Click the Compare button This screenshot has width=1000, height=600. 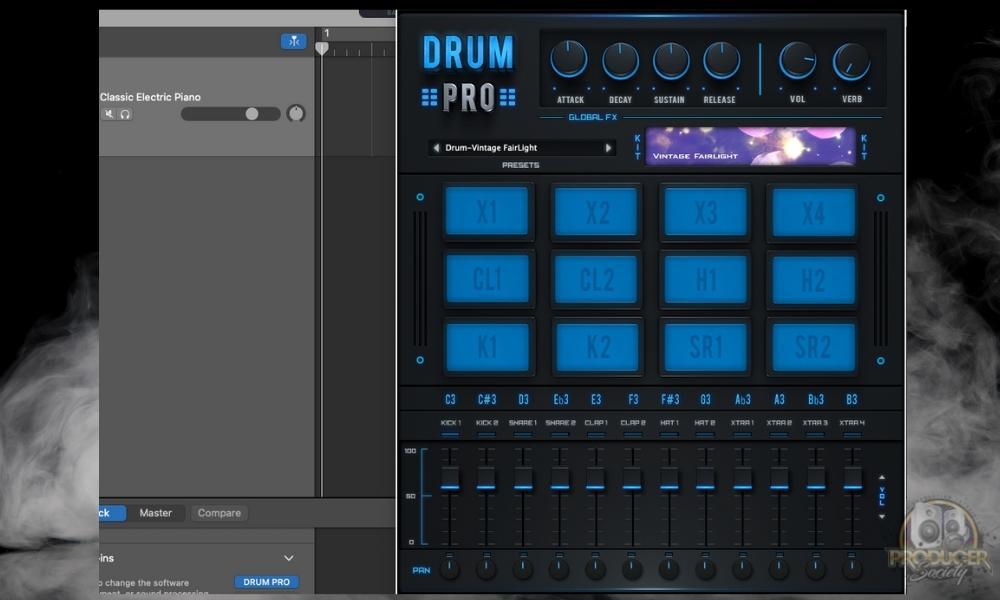tap(219, 513)
